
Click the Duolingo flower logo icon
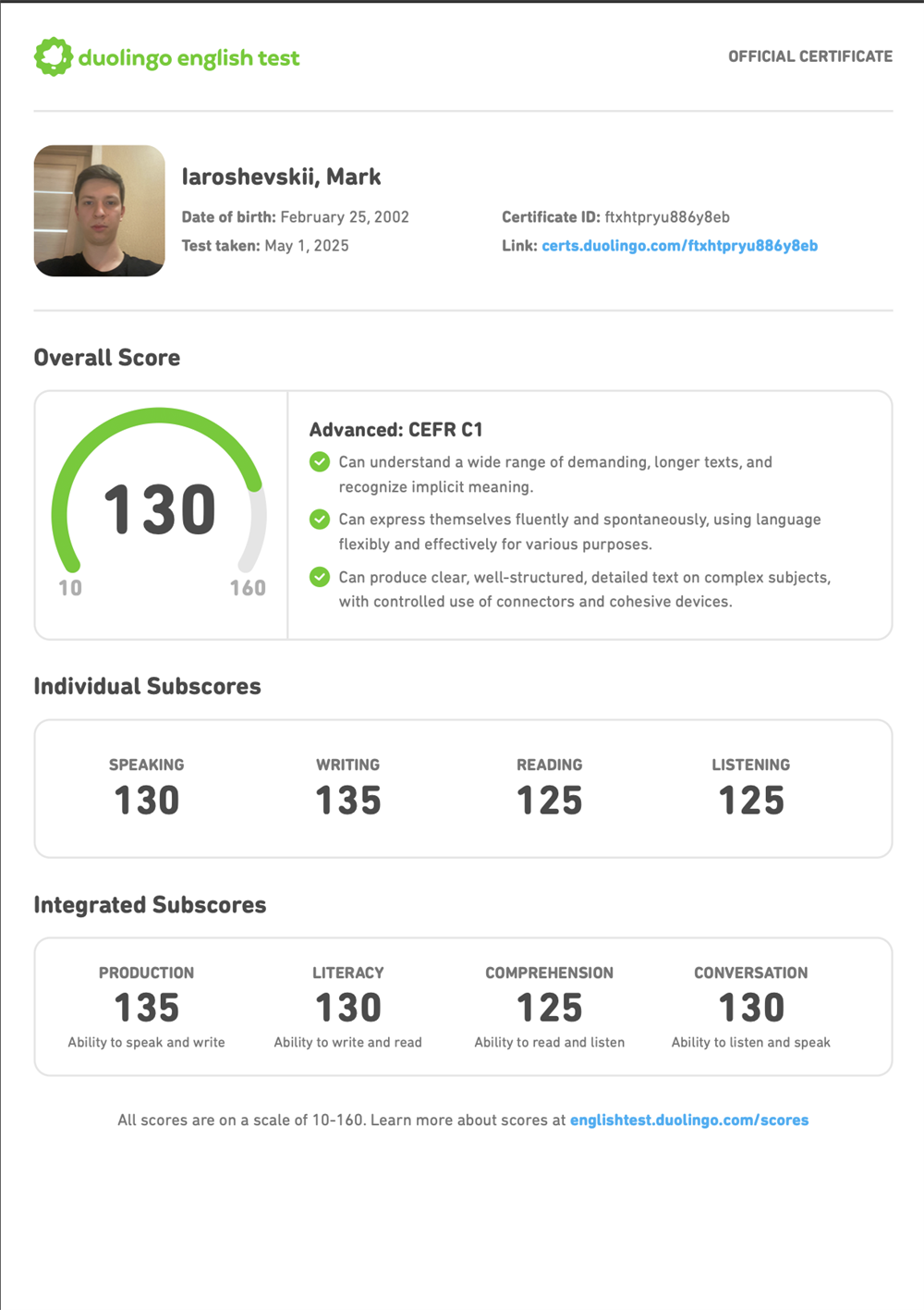(x=54, y=57)
